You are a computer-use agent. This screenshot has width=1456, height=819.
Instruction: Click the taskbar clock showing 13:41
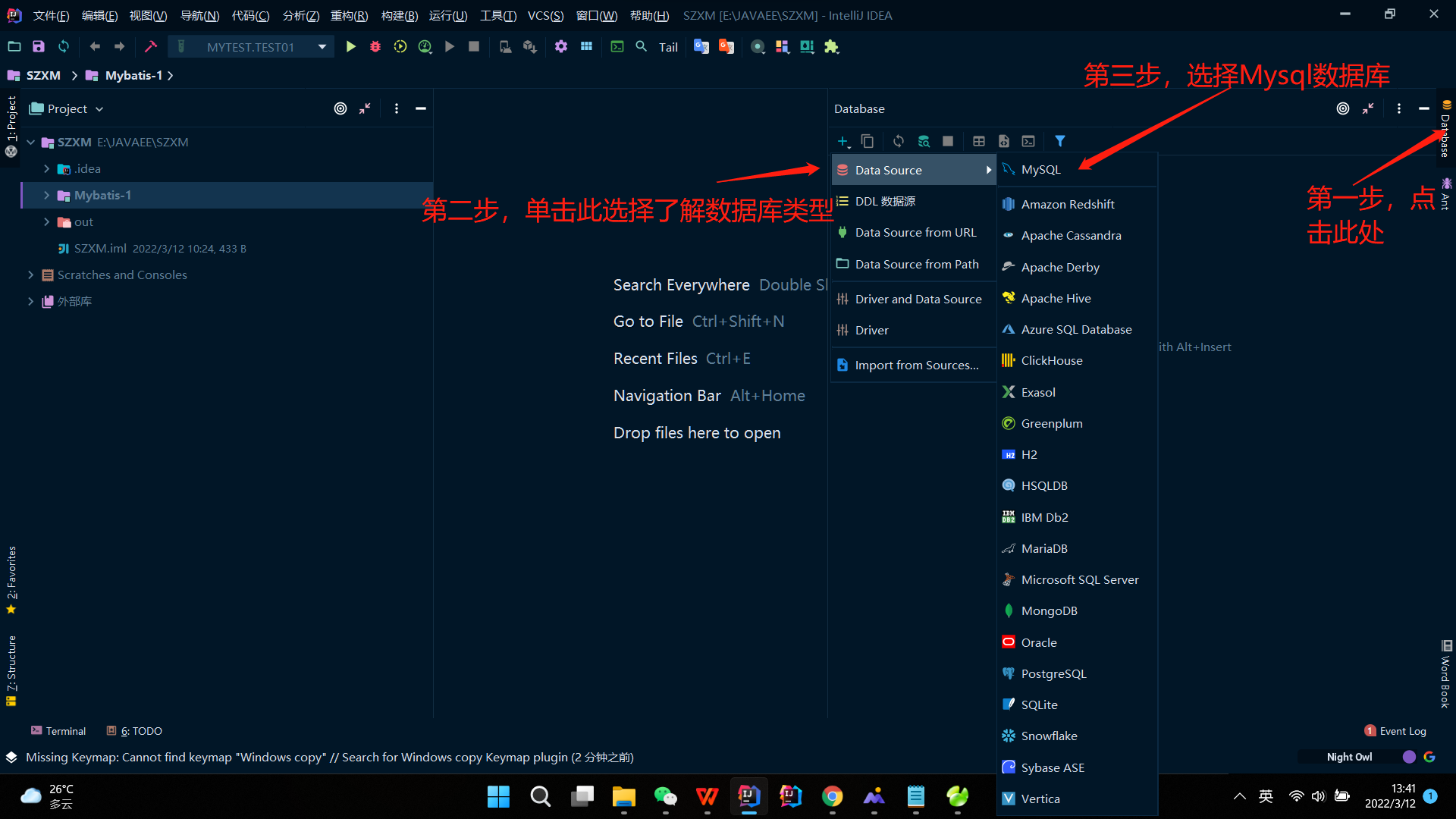click(x=1390, y=796)
